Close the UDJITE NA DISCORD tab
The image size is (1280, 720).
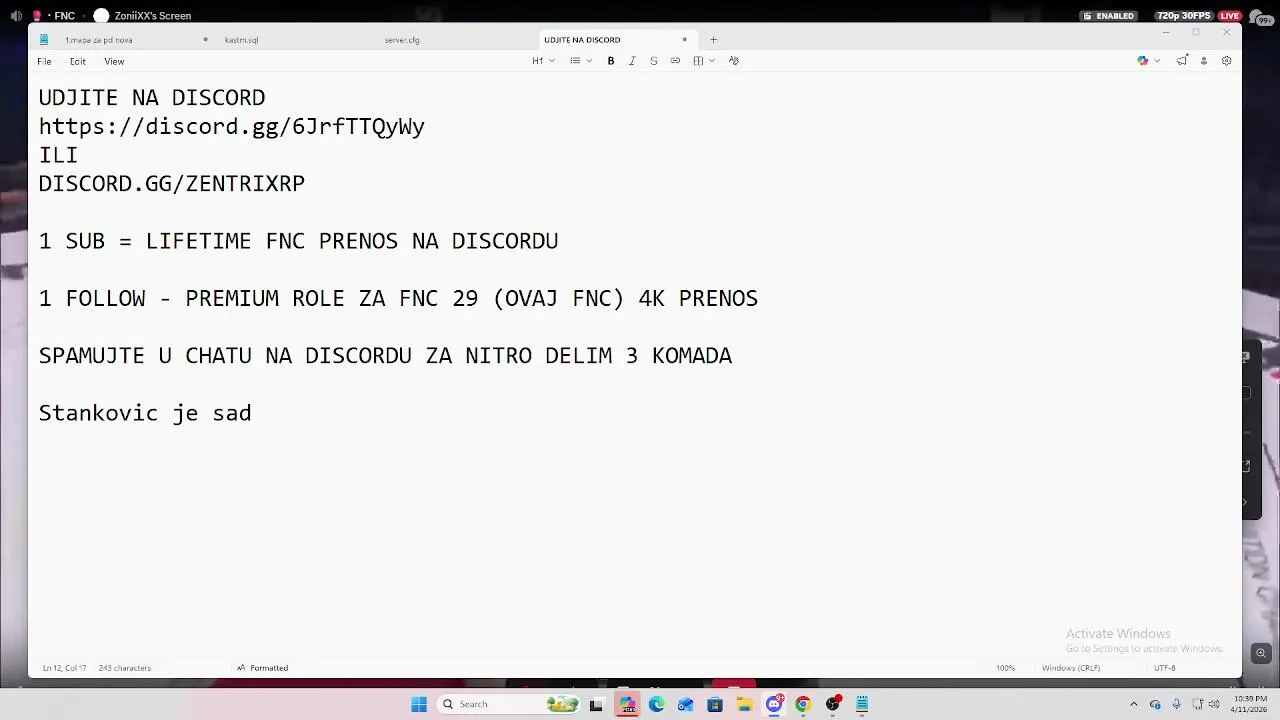[x=684, y=40]
